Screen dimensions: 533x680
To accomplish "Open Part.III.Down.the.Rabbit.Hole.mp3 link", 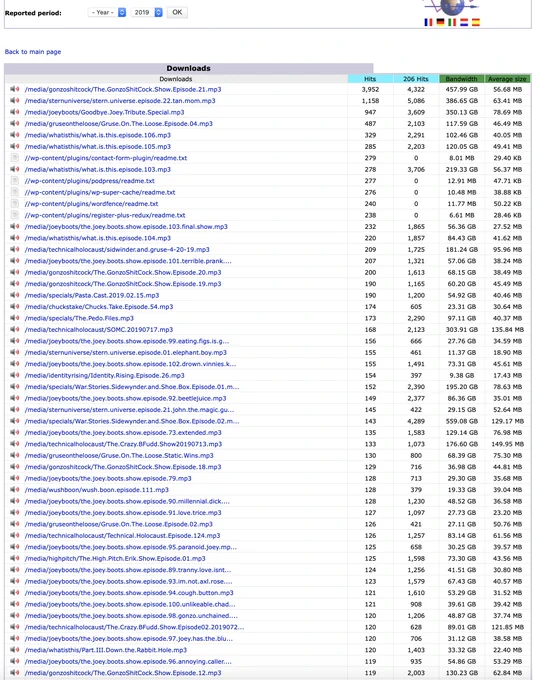I will click(106, 650).
